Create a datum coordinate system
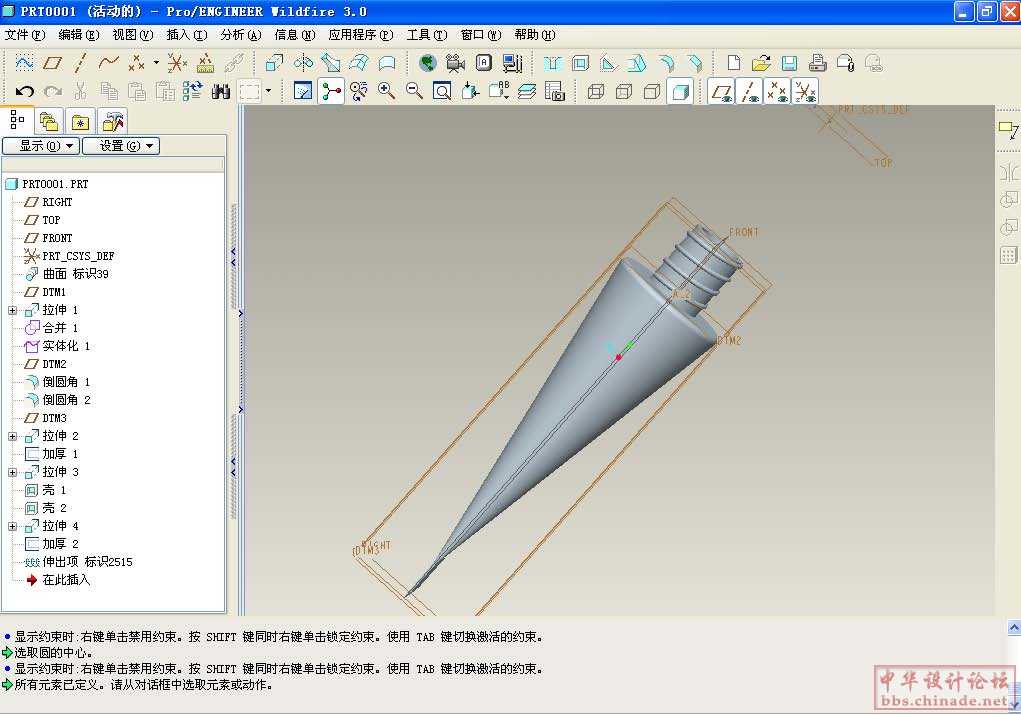The width and height of the screenshot is (1021, 715). (x=177, y=63)
